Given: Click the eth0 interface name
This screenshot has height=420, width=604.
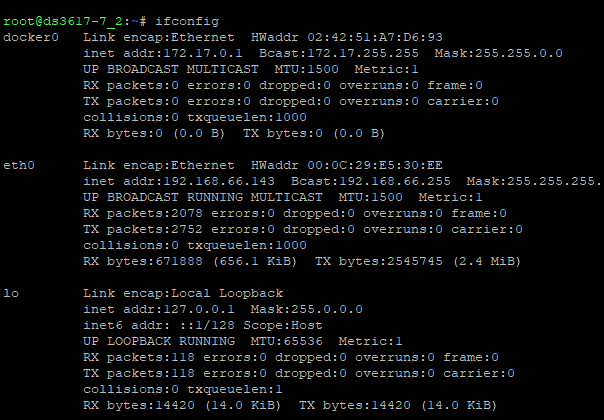Looking at the screenshot, I should click(19, 165).
